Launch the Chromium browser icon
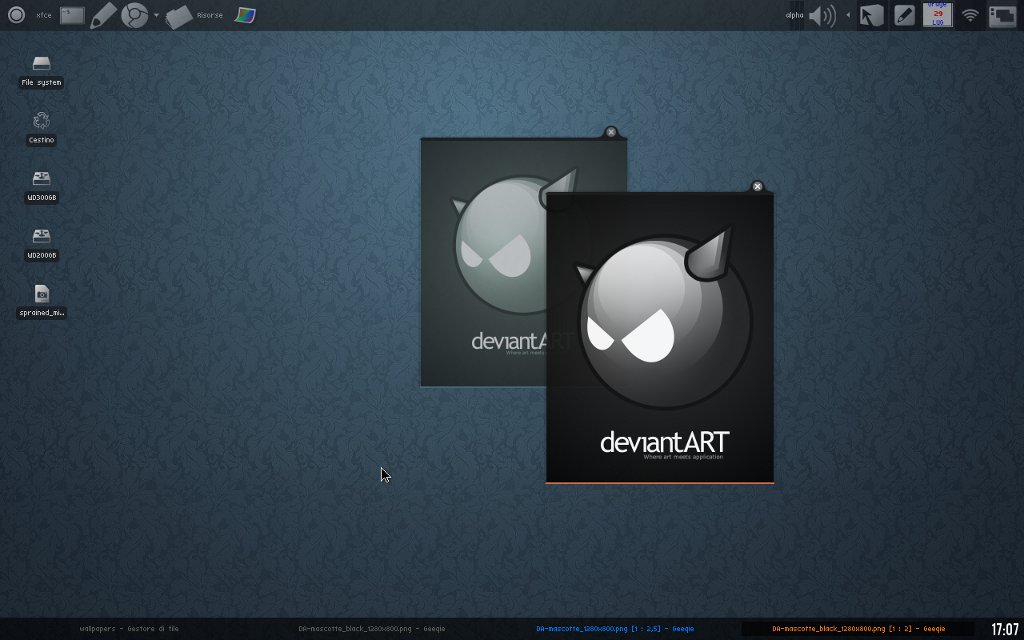 [x=135, y=15]
